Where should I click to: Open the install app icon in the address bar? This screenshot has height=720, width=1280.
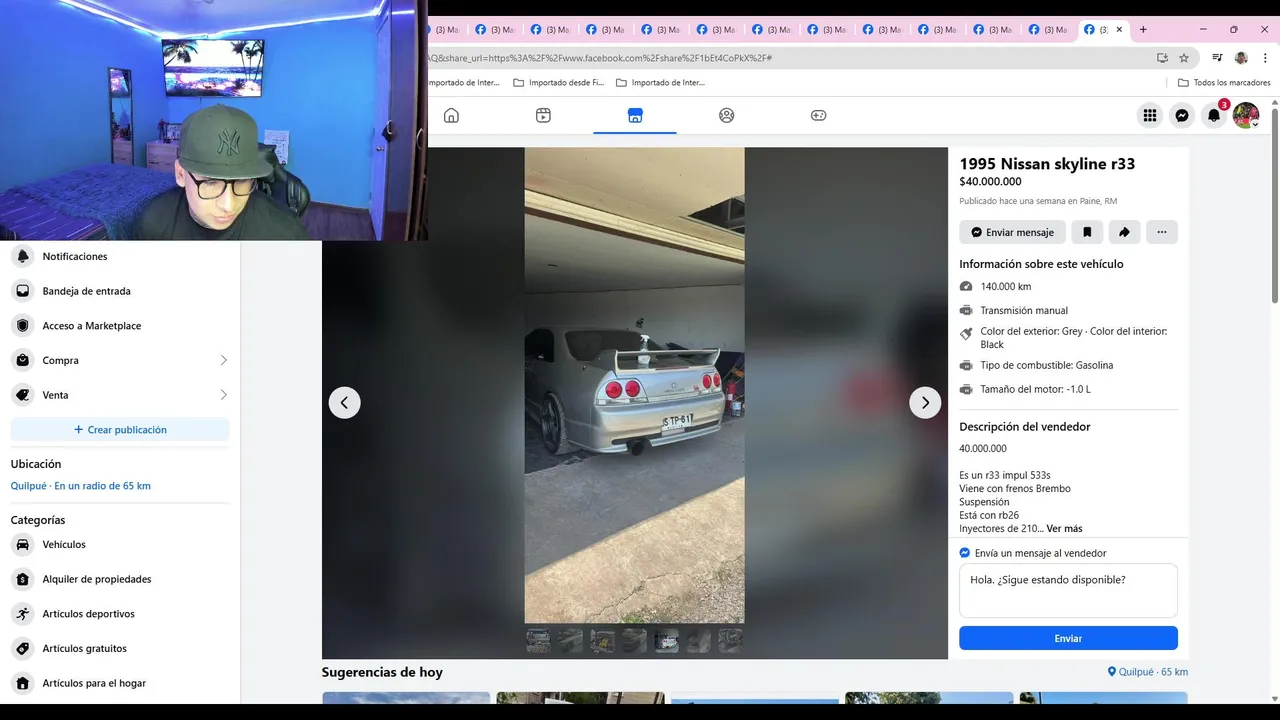pyautogui.click(x=1162, y=58)
